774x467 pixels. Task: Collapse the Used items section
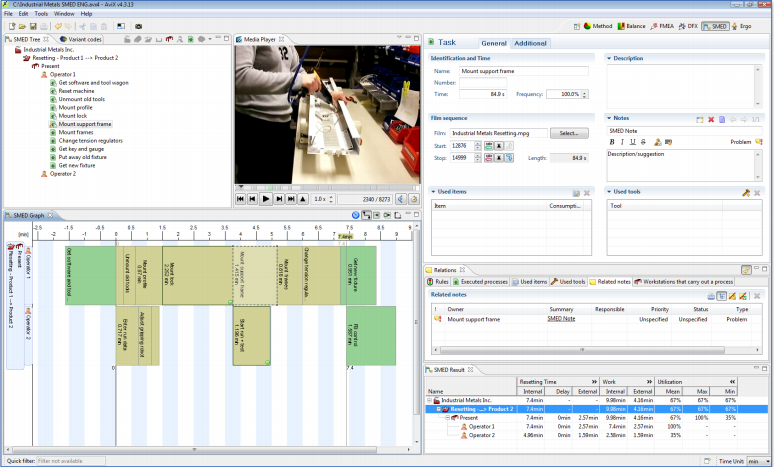click(433, 191)
